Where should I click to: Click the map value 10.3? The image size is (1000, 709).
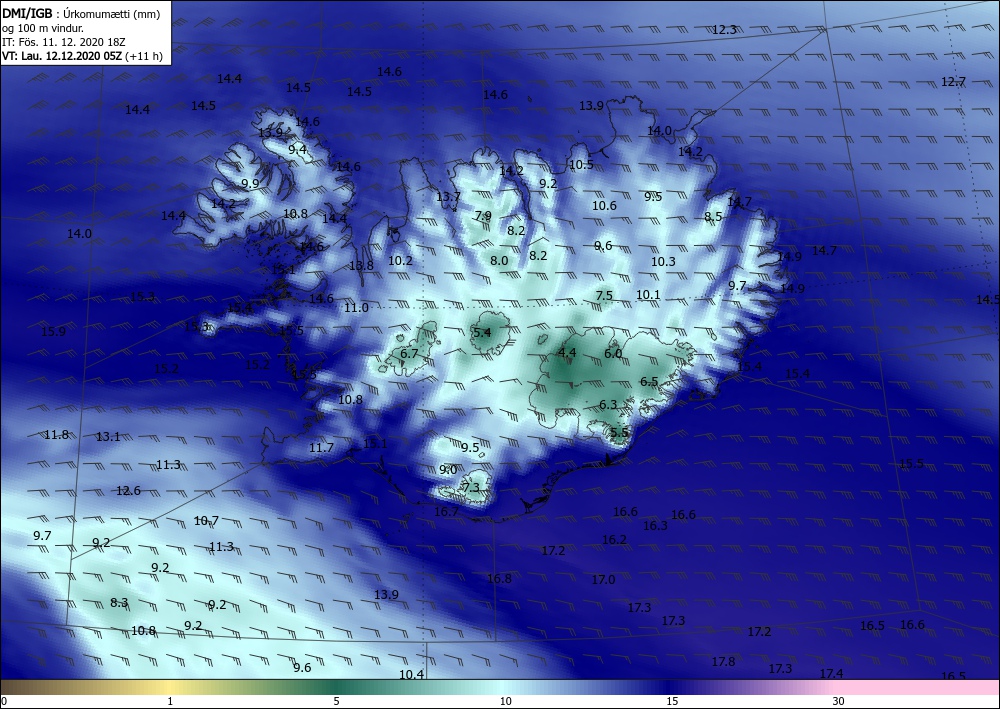pos(663,261)
